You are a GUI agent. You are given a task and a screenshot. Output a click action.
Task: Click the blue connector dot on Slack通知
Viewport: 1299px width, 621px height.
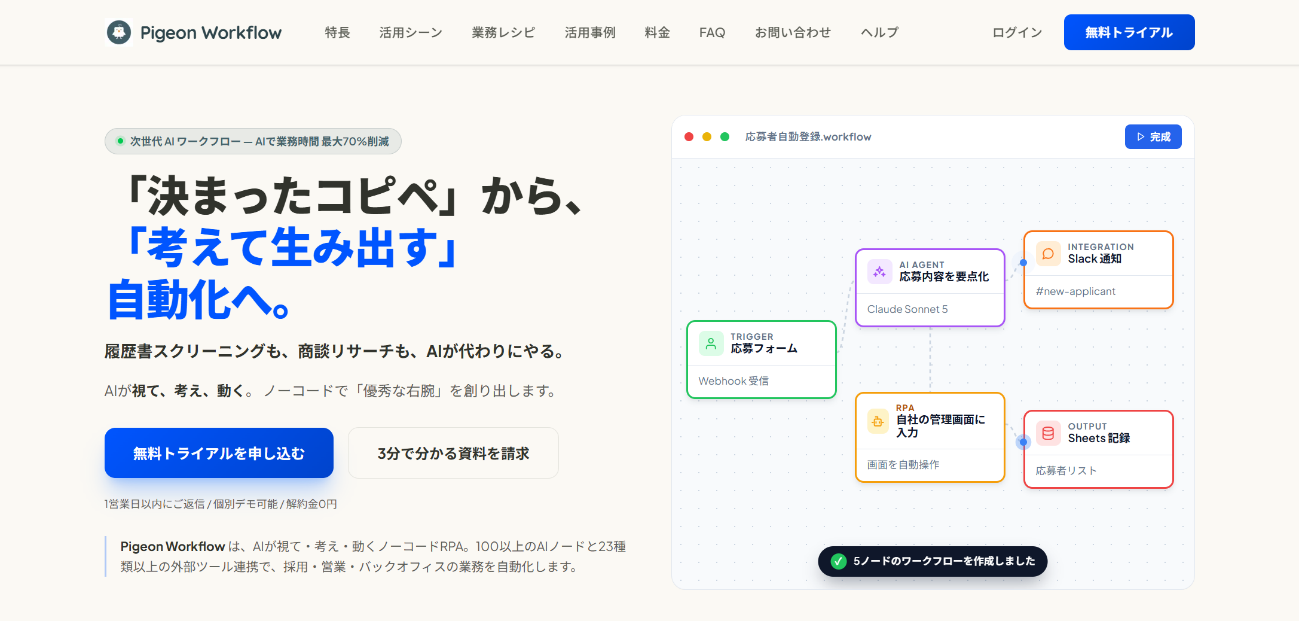click(x=1023, y=263)
